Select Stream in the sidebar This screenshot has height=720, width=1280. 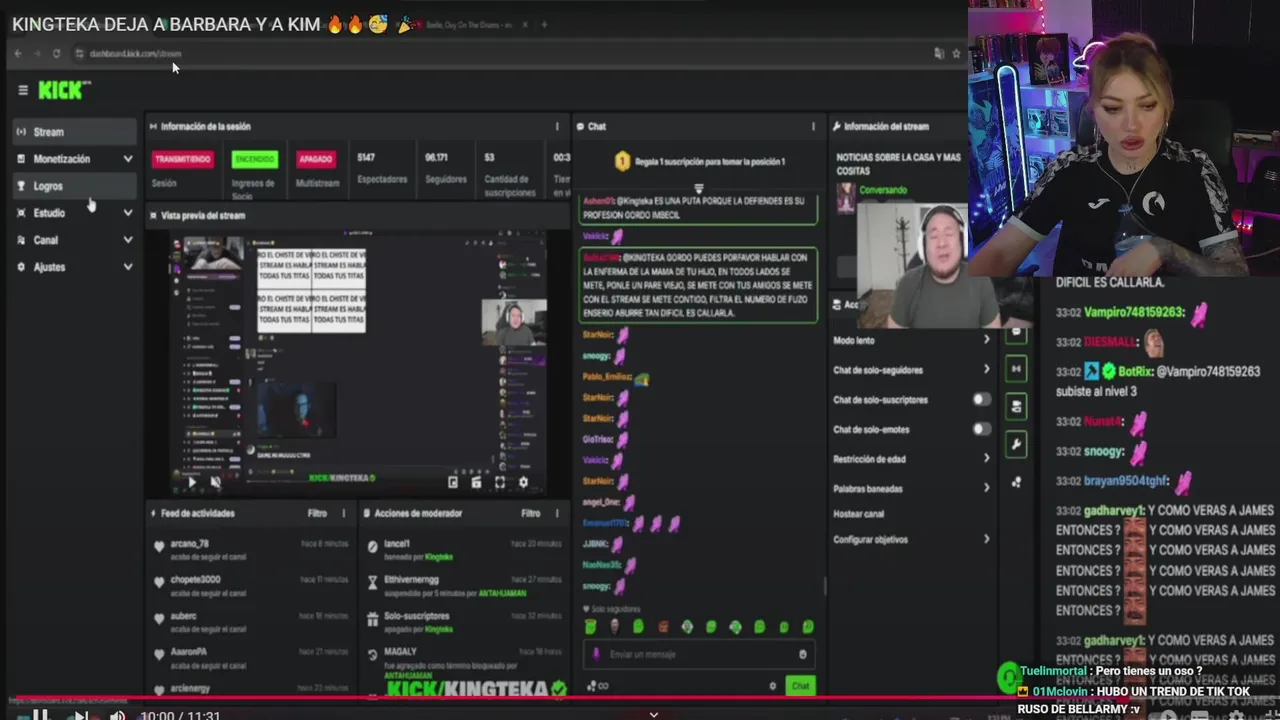(x=75, y=131)
